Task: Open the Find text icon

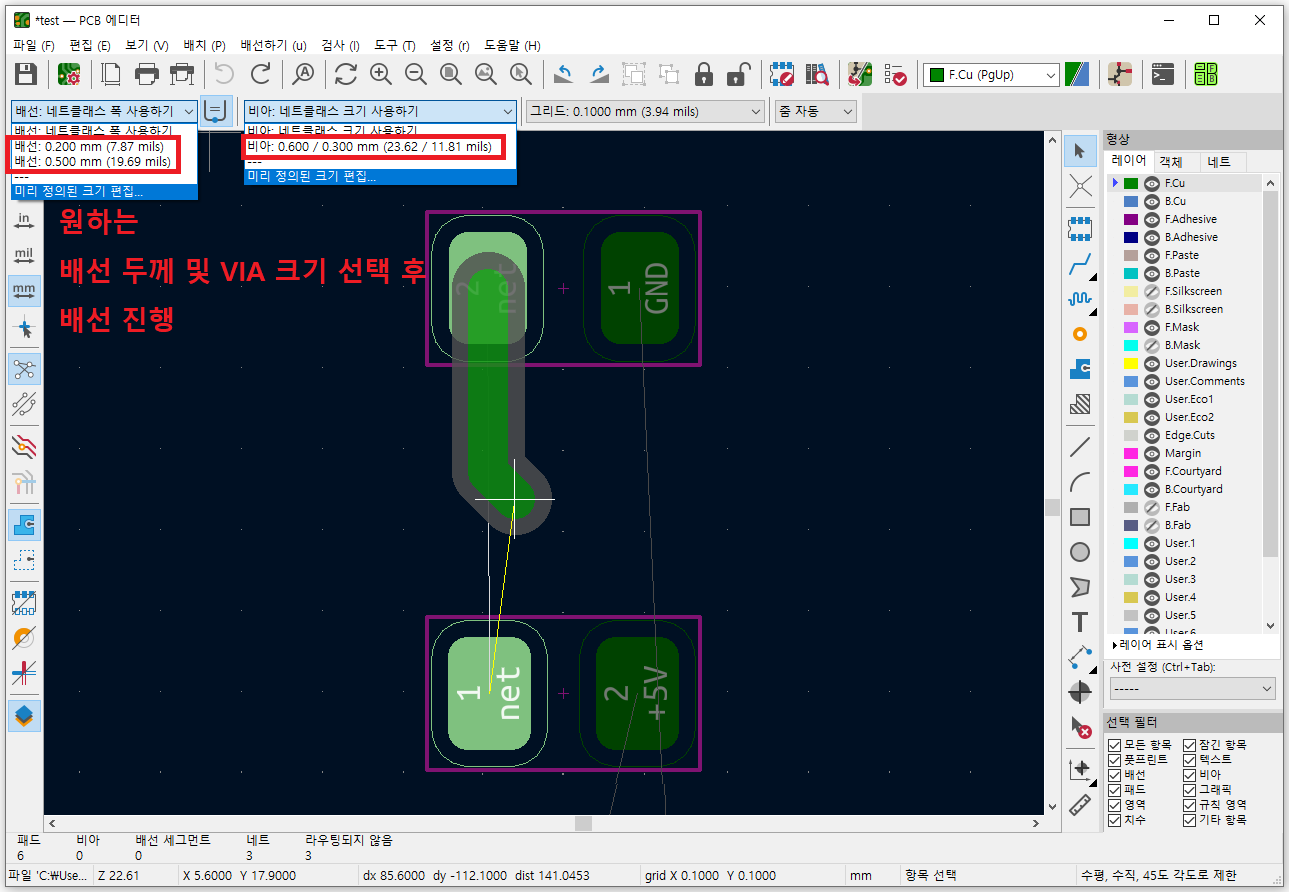Action: (x=303, y=73)
